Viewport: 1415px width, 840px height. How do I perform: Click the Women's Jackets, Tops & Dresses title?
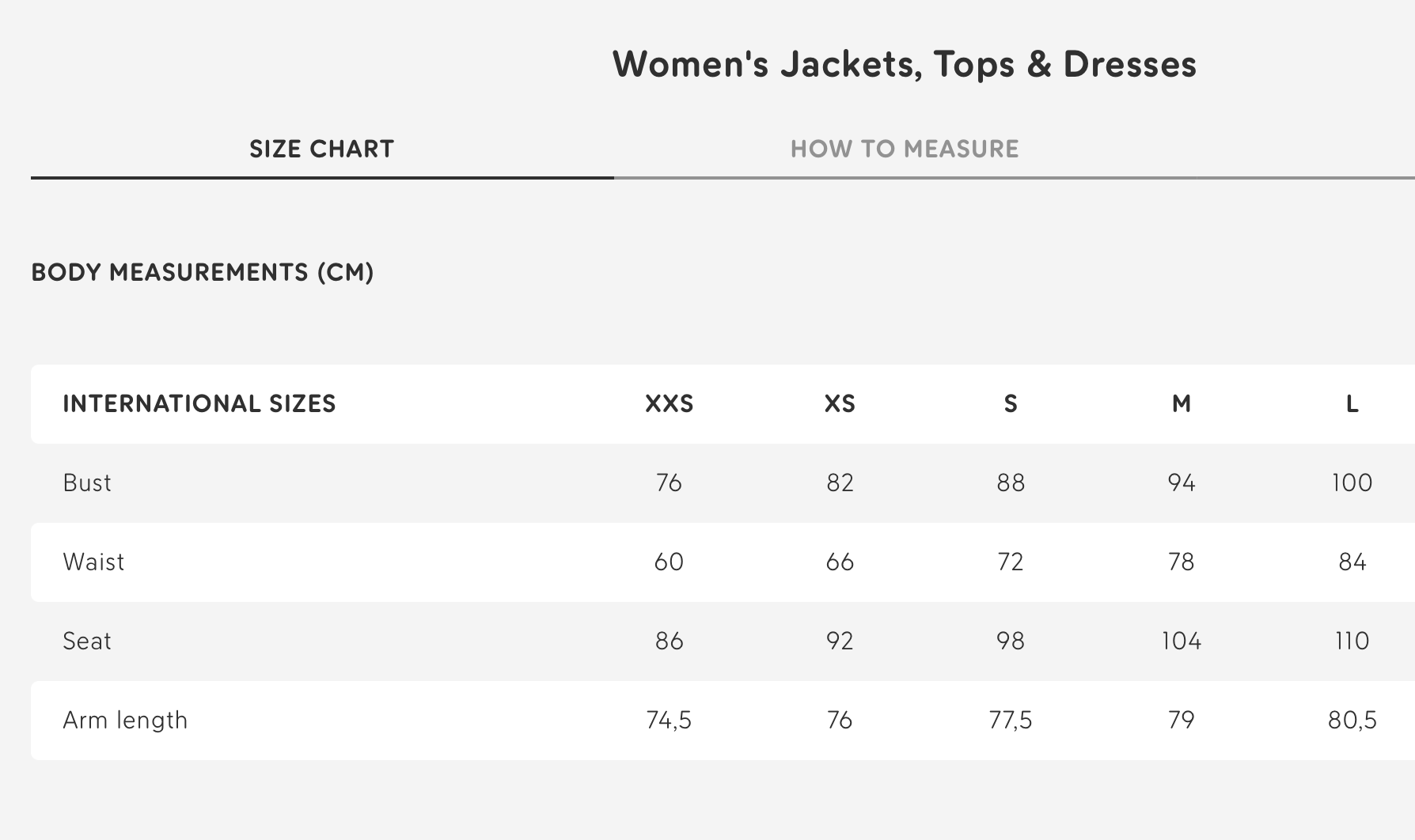click(x=905, y=64)
